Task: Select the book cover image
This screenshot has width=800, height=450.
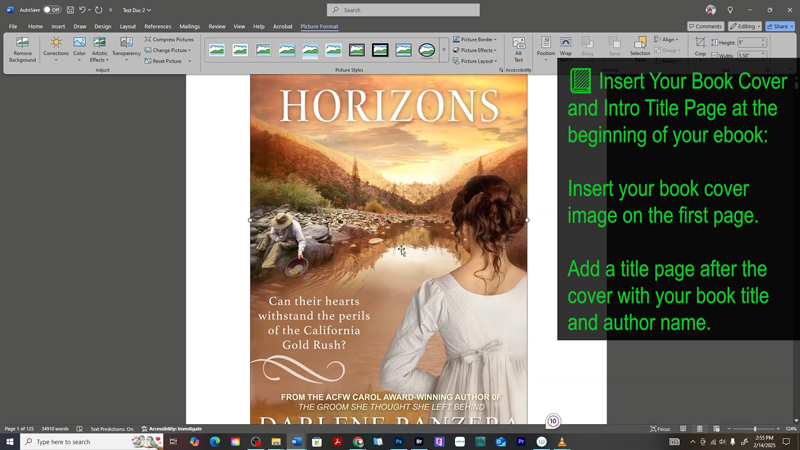Action: click(x=388, y=249)
